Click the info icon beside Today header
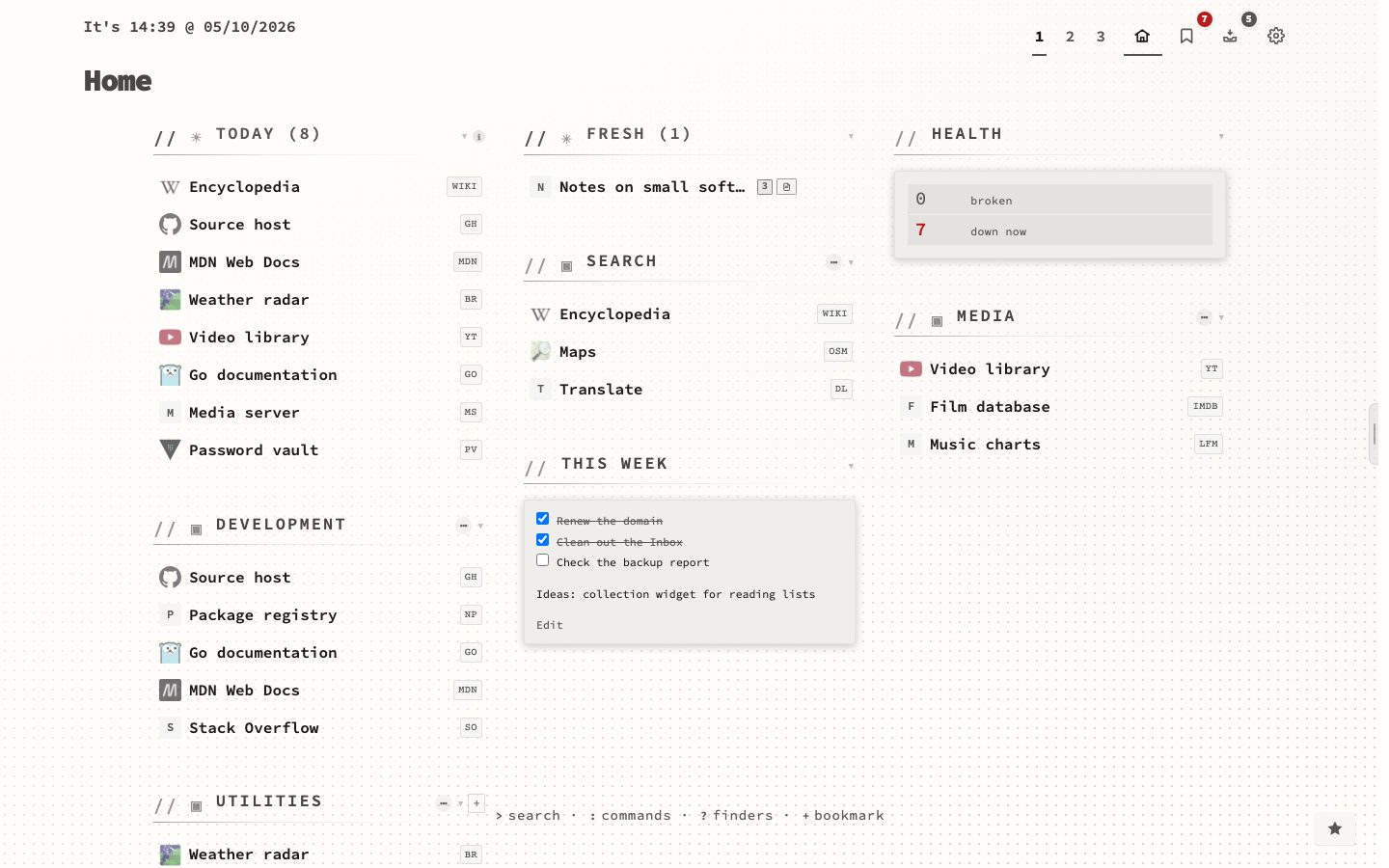 coord(478,137)
